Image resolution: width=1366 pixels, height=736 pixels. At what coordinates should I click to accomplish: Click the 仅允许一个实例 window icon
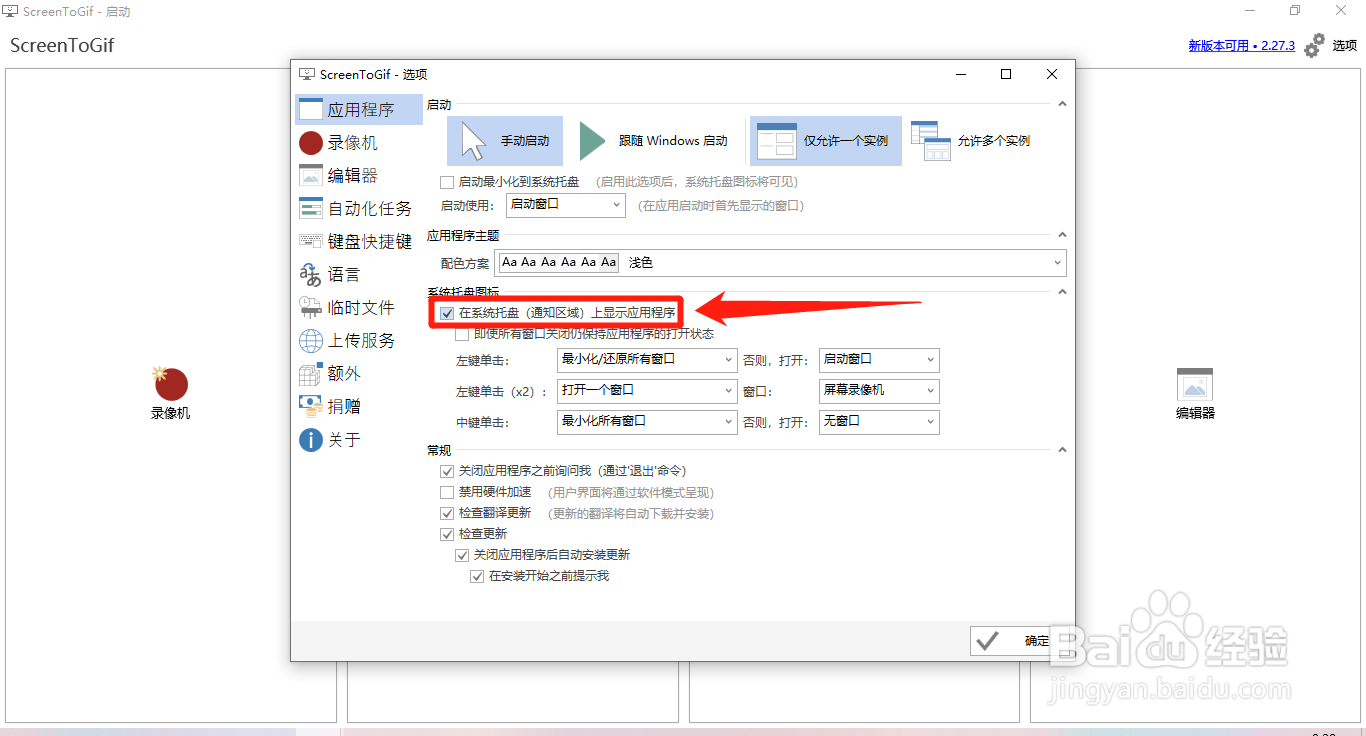point(776,141)
